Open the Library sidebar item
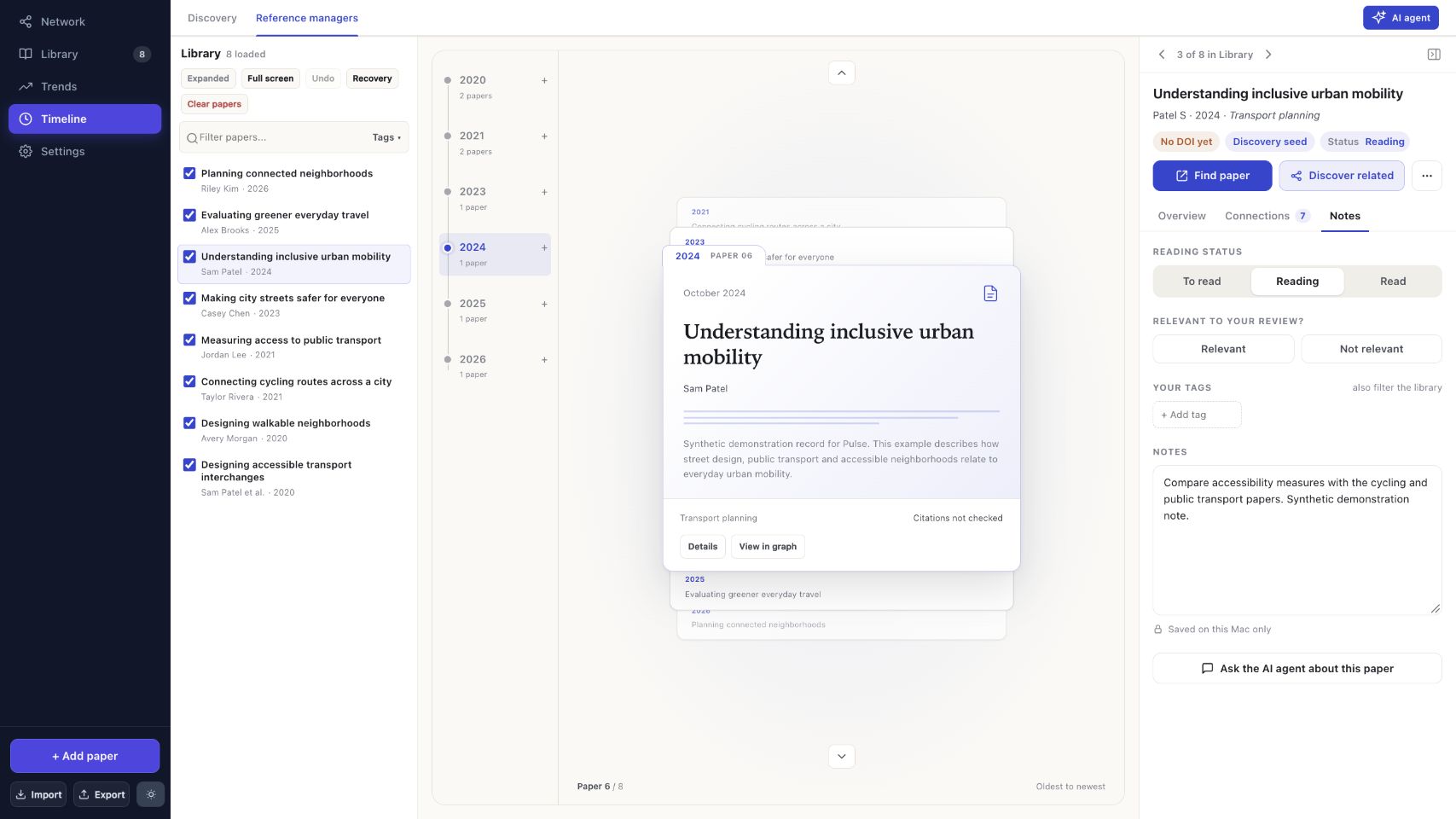This screenshot has width=1456, height=819. tap(84, 54)
